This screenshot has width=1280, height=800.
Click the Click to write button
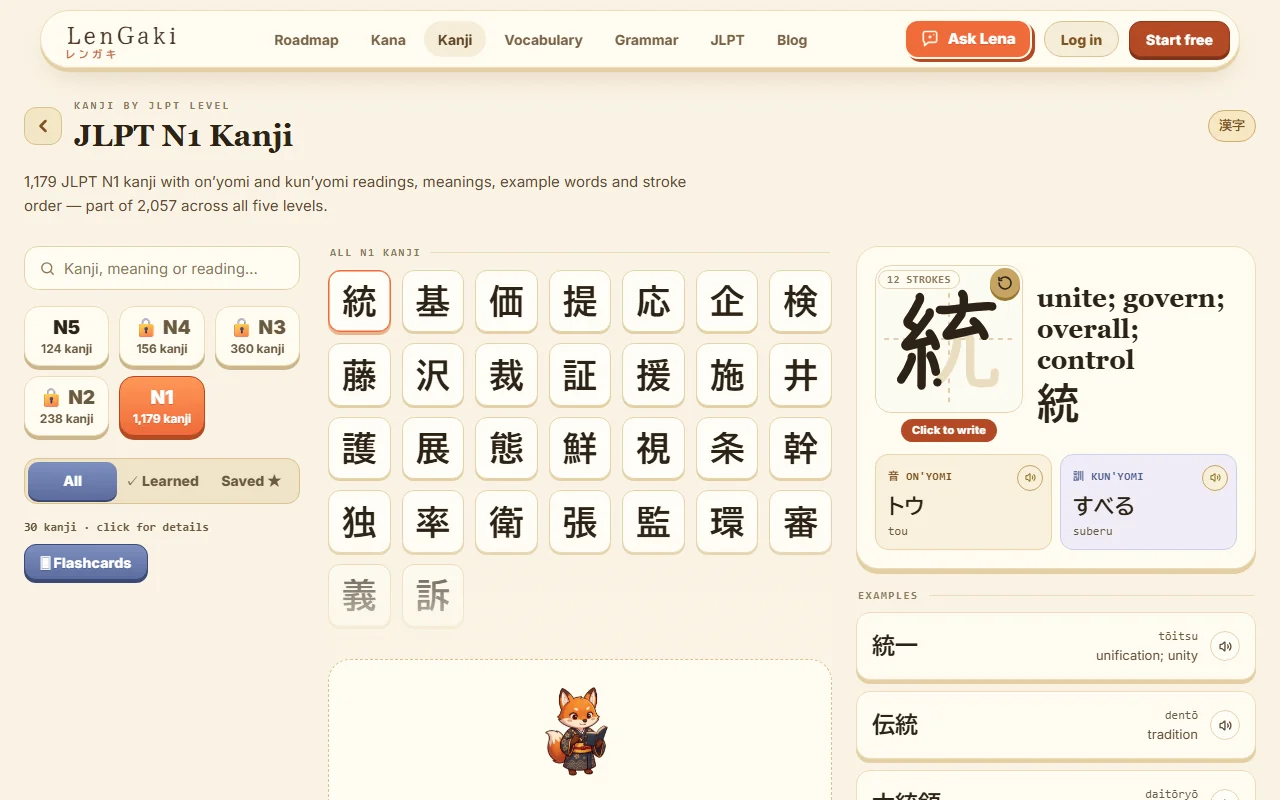pos(949,430)
